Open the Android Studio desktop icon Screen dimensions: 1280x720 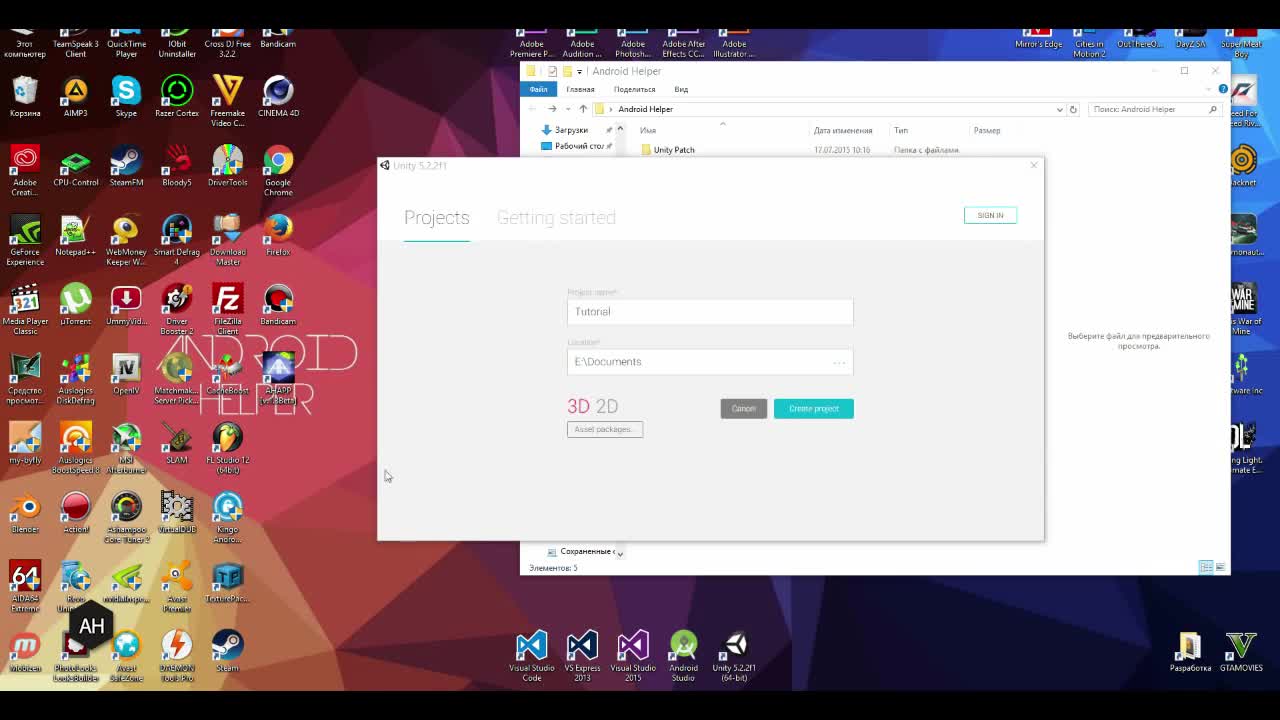pyautogui.click(x=683, y=656)
